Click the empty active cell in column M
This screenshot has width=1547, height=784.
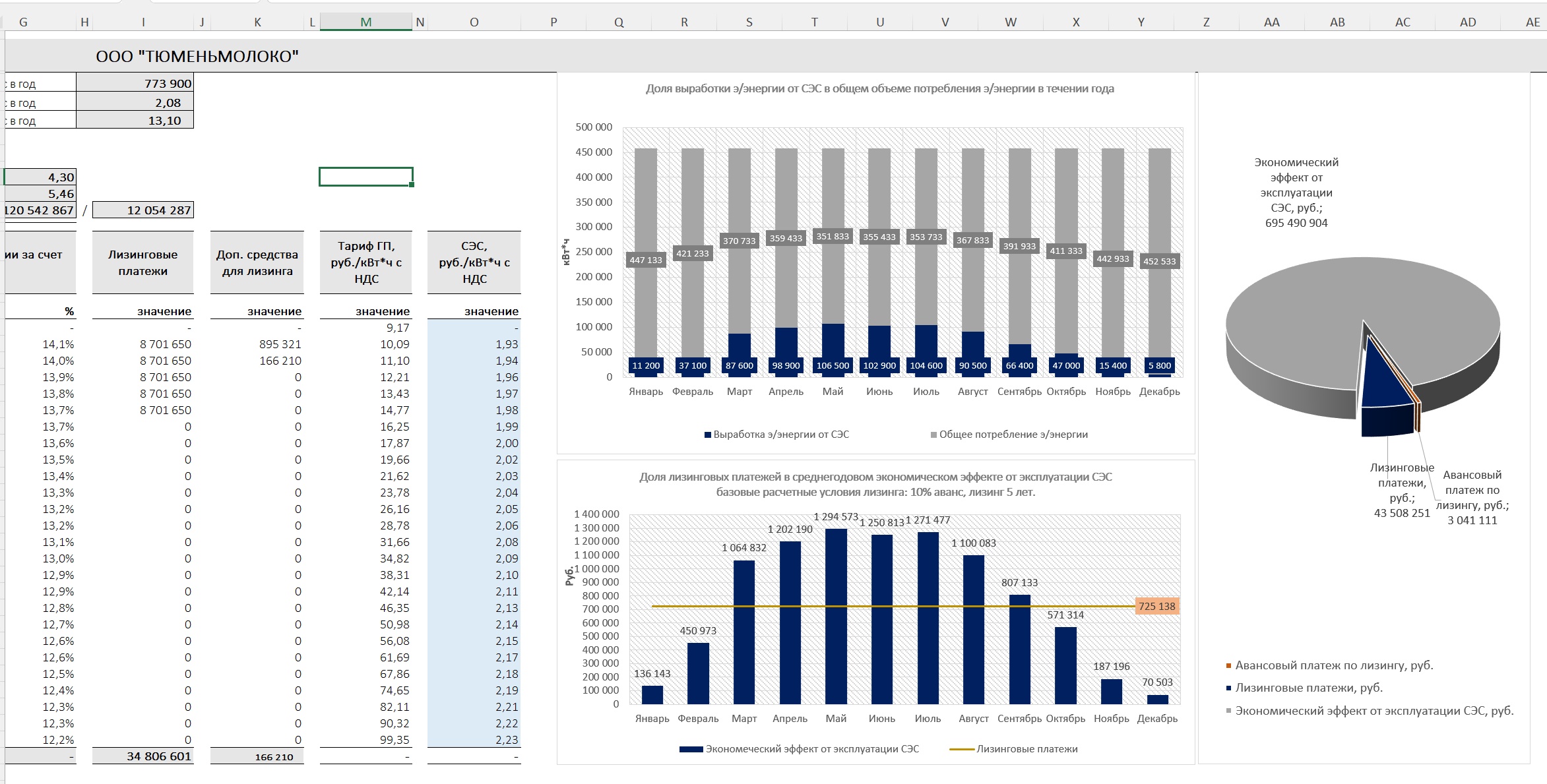[x=365, y=177]
